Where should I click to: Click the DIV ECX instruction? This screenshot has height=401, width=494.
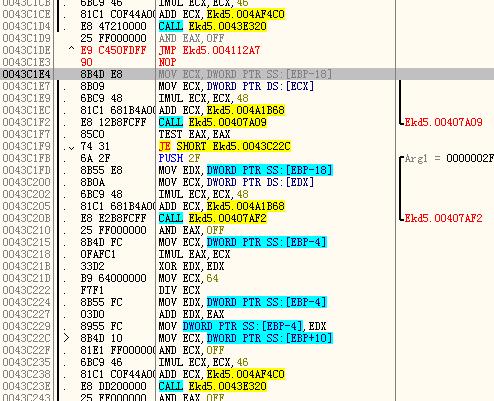[x=179, y=290]
